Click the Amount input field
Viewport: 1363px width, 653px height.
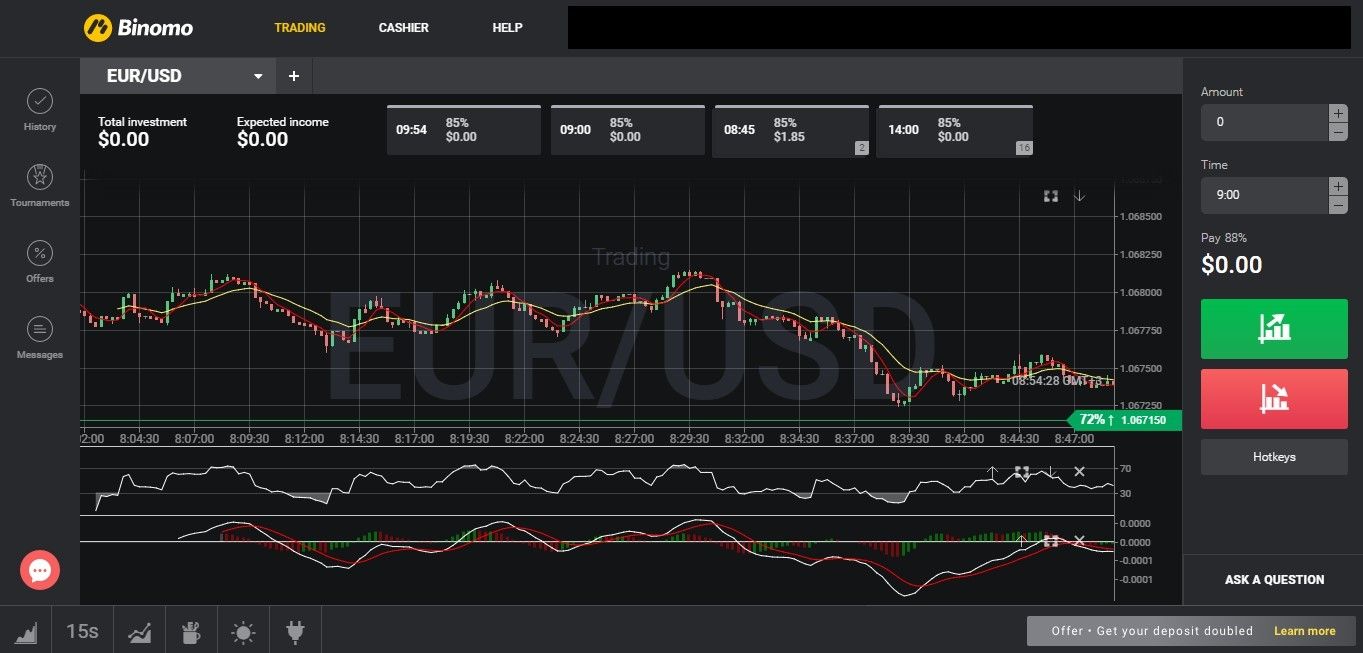point(1264,122)
